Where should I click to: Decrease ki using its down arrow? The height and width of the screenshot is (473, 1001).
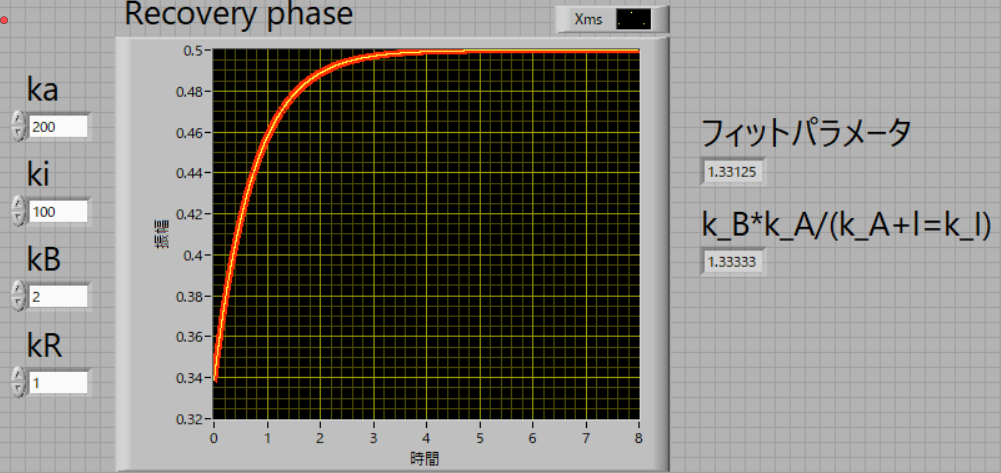pos(18,217)
